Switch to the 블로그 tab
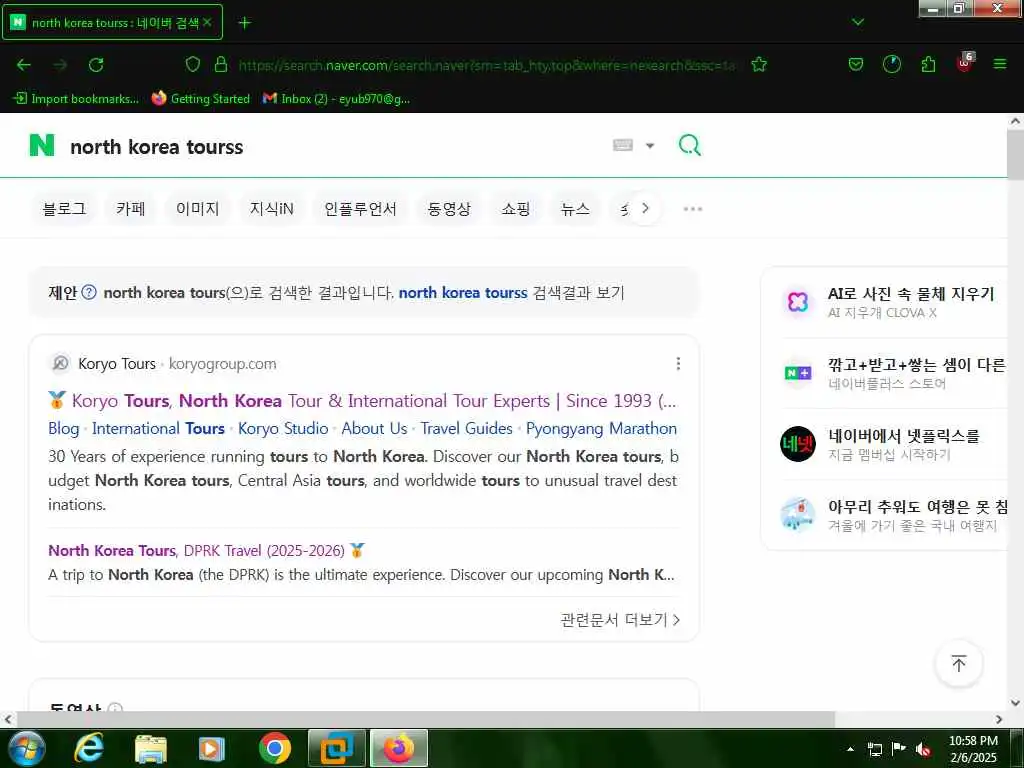The height and width of the screenshot is (768, 1024). tap(64, 209)
